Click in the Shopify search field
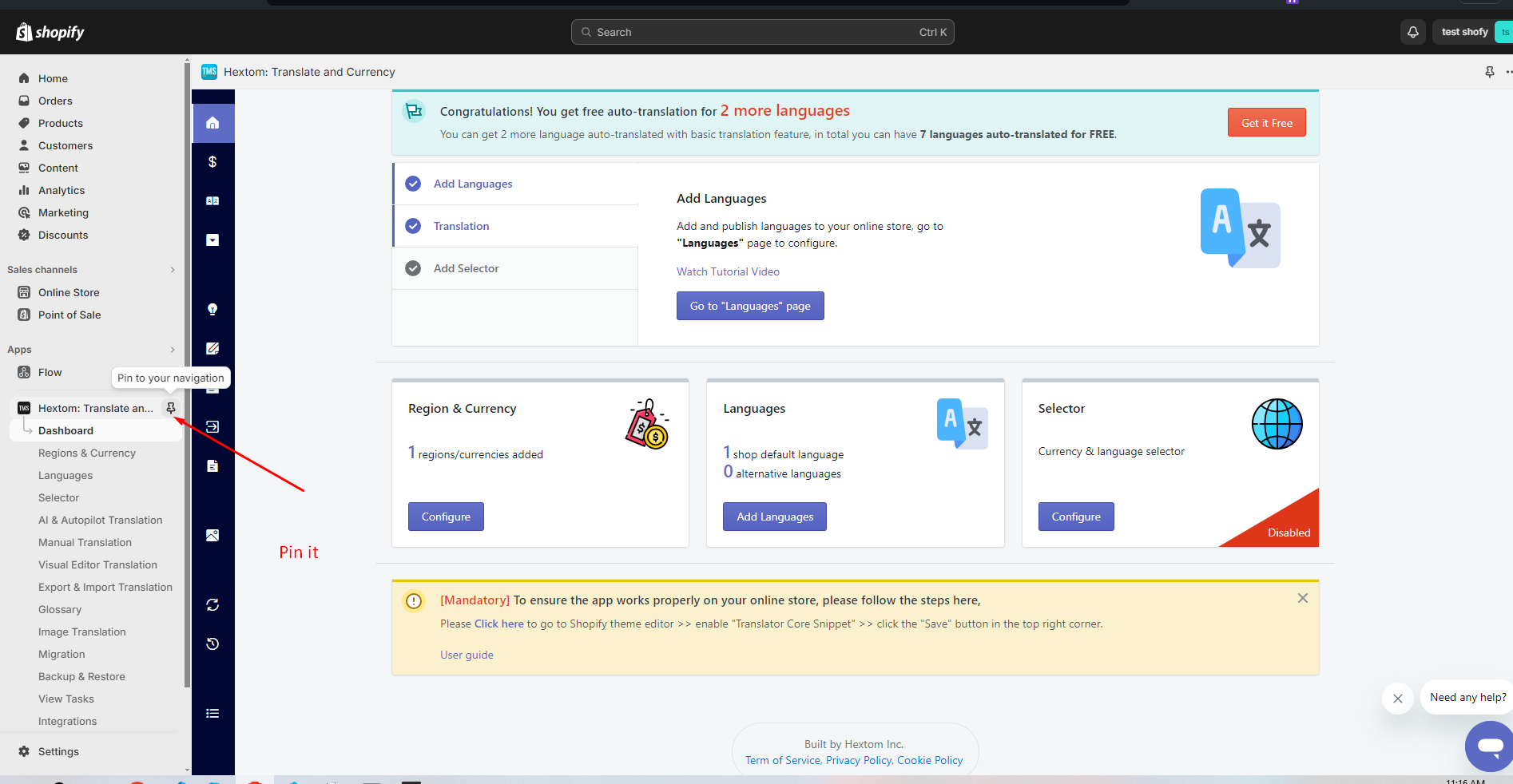The width and height of the screenshot is (1513, 784). (x=763, y=32)
